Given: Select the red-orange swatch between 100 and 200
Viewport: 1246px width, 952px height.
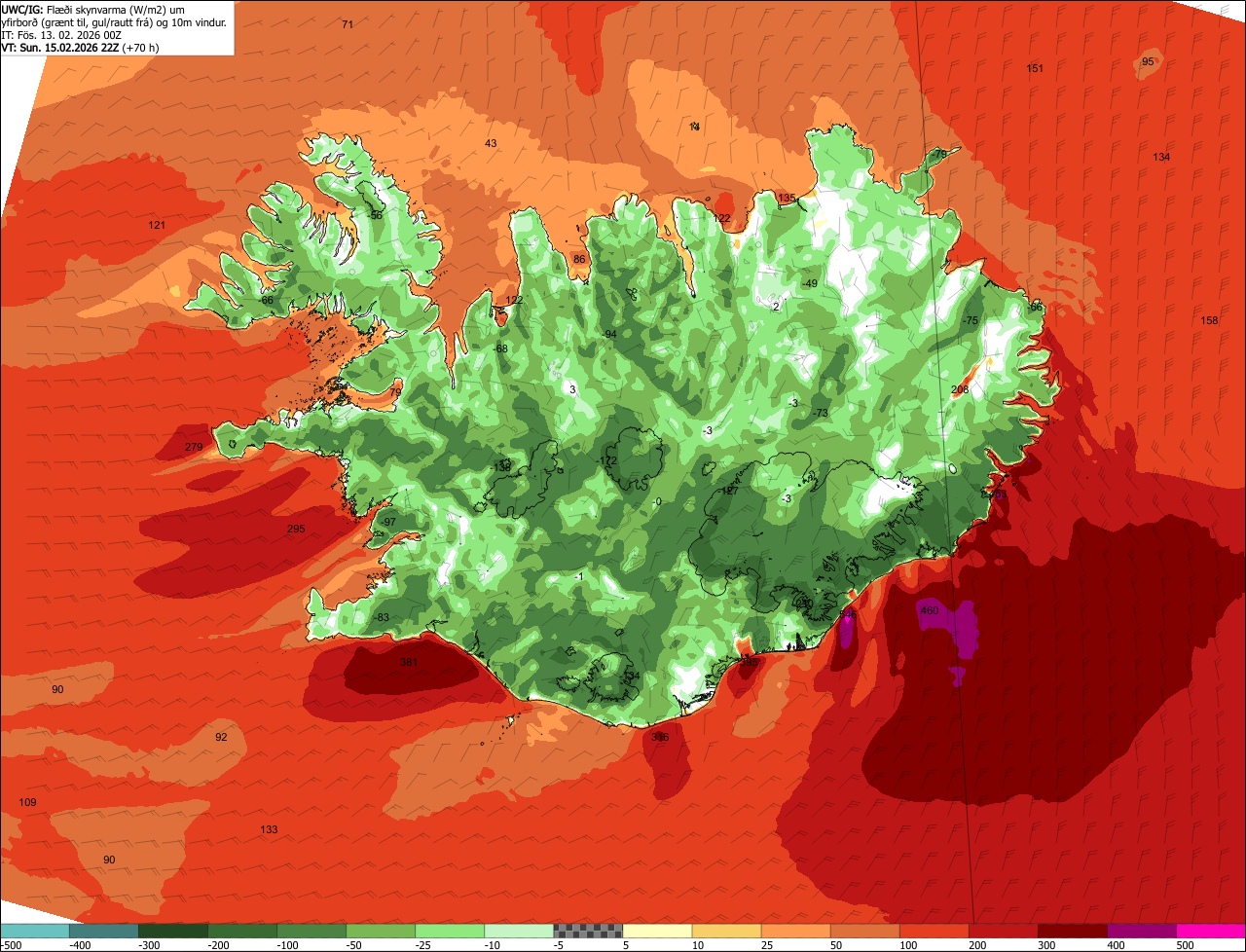Looking at the screenshot, I should pos(934,931).
